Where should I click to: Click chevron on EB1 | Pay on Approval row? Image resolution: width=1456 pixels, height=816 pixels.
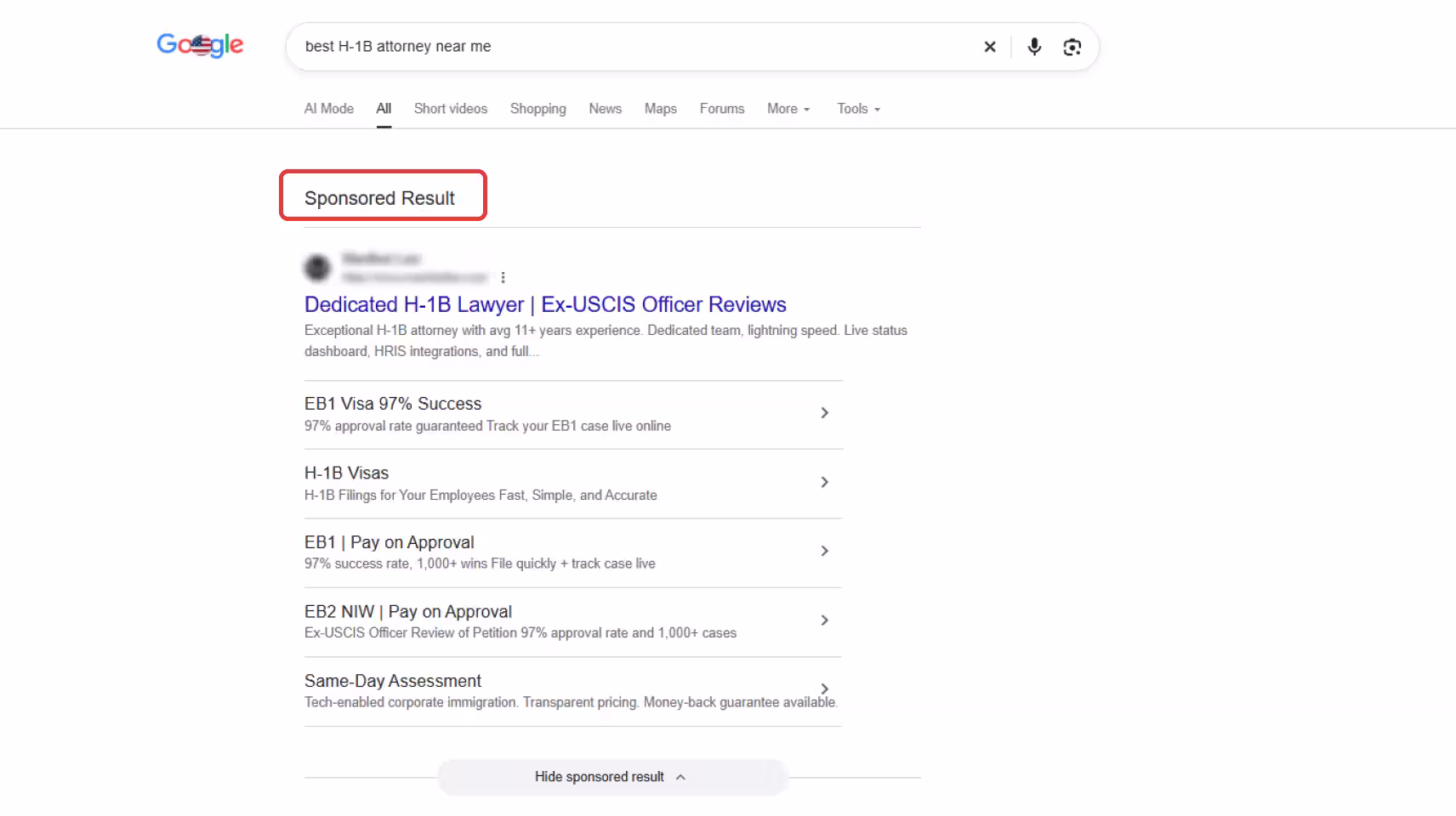(x=824, y=551)
